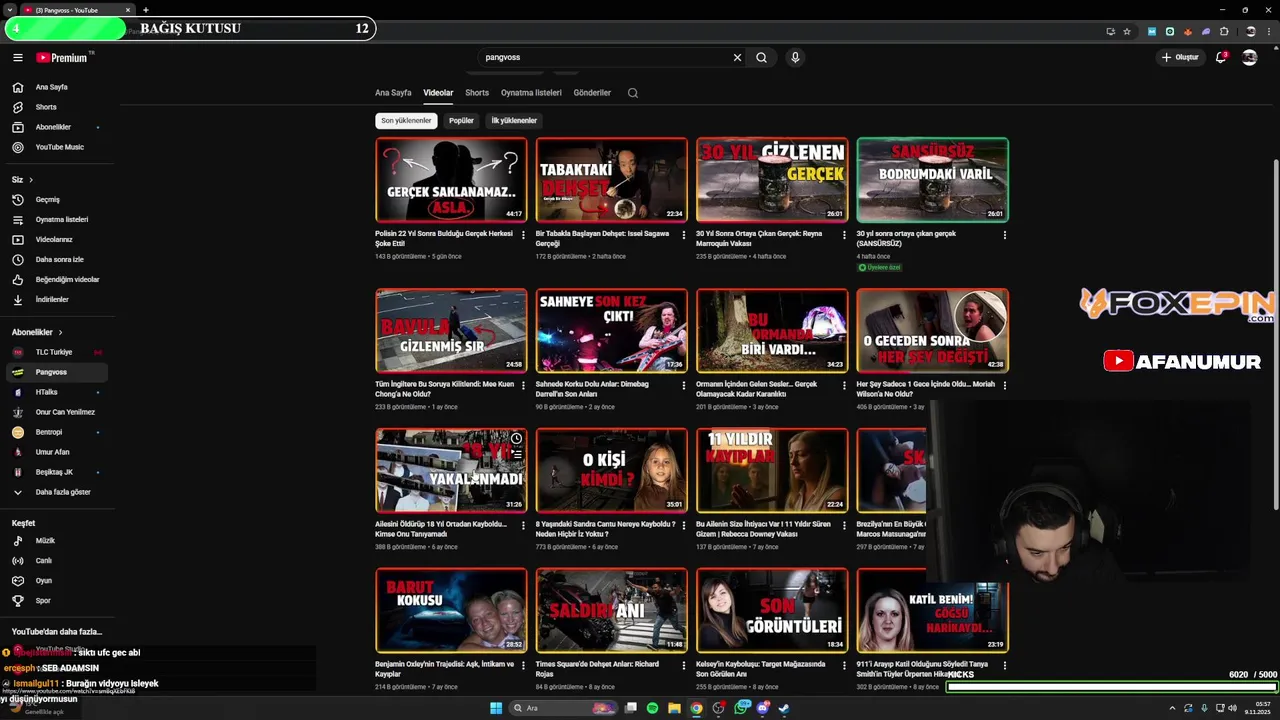The image size is (1280, 720).
Task: Search within the channel using tab magnifier
Action: tap(633, 93)
